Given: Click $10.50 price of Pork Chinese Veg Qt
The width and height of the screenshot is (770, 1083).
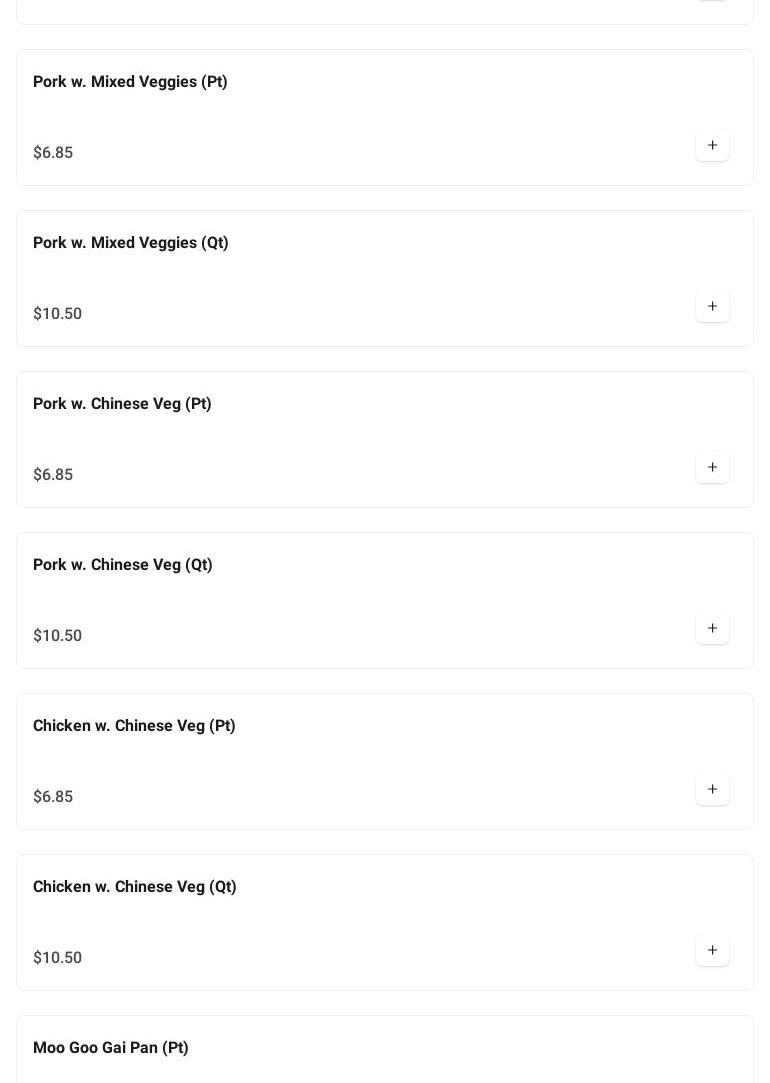Looking at the screenshot, I should [58, 636].
